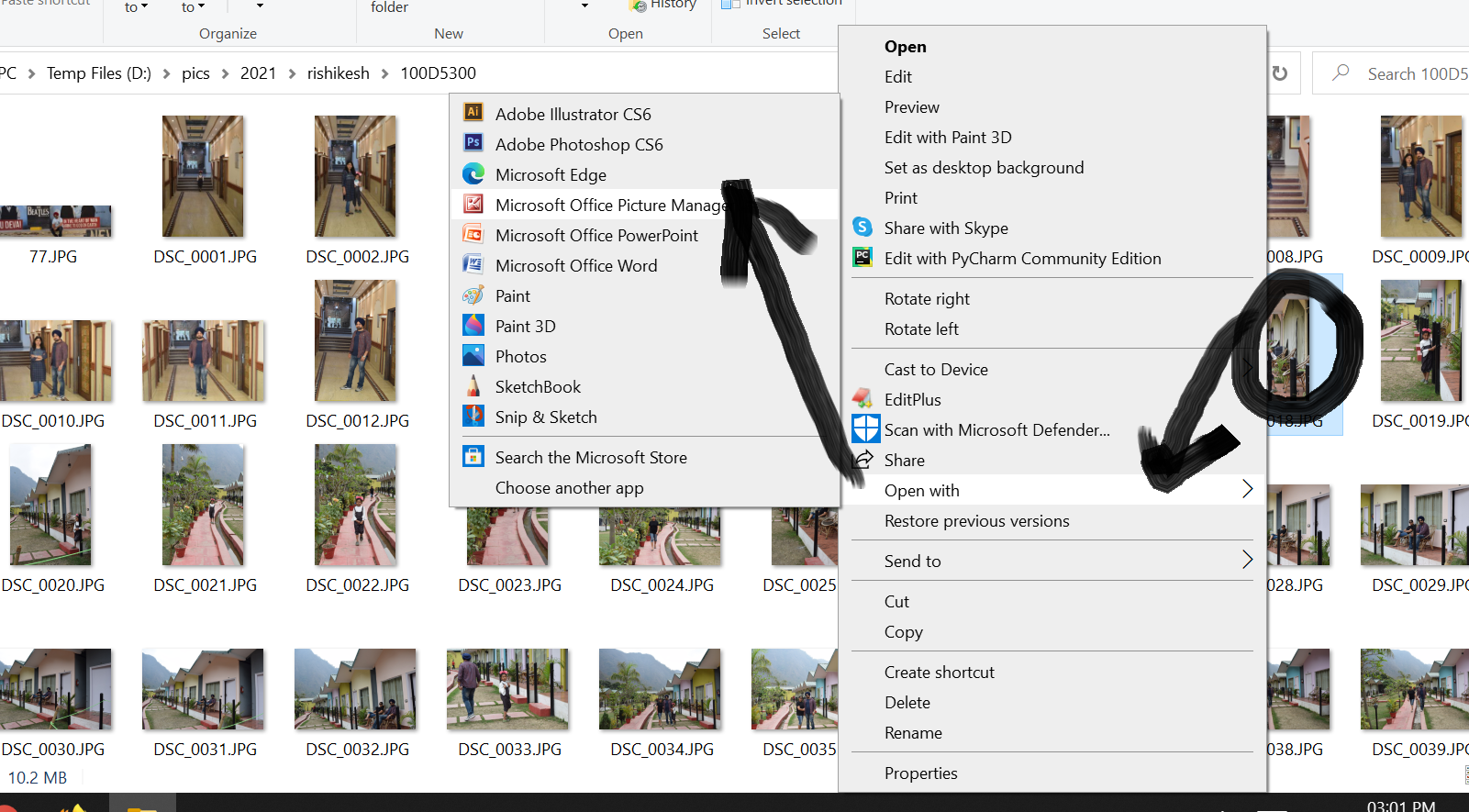Click the DSC_0032.JPG file name
1469x812 pixels.
[357, 750]
